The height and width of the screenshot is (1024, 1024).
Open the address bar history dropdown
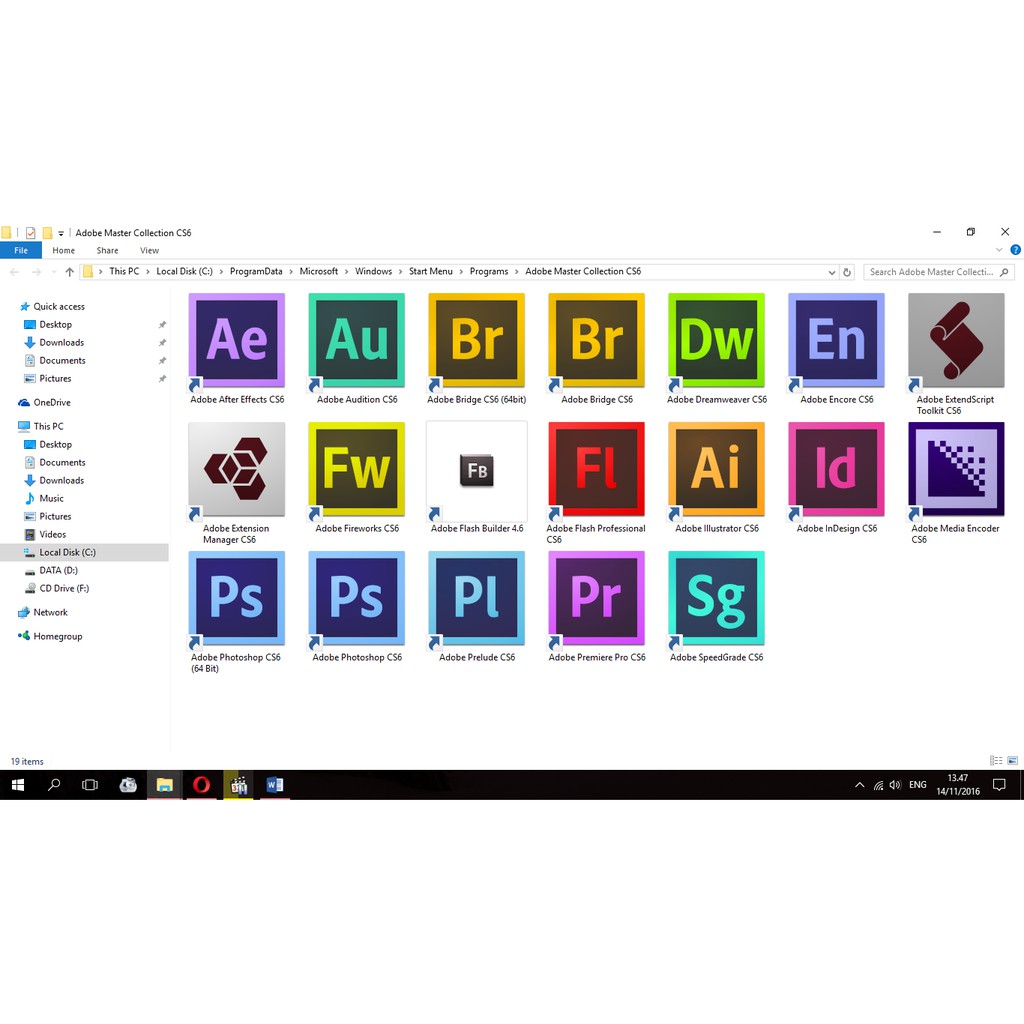point(832,272)
